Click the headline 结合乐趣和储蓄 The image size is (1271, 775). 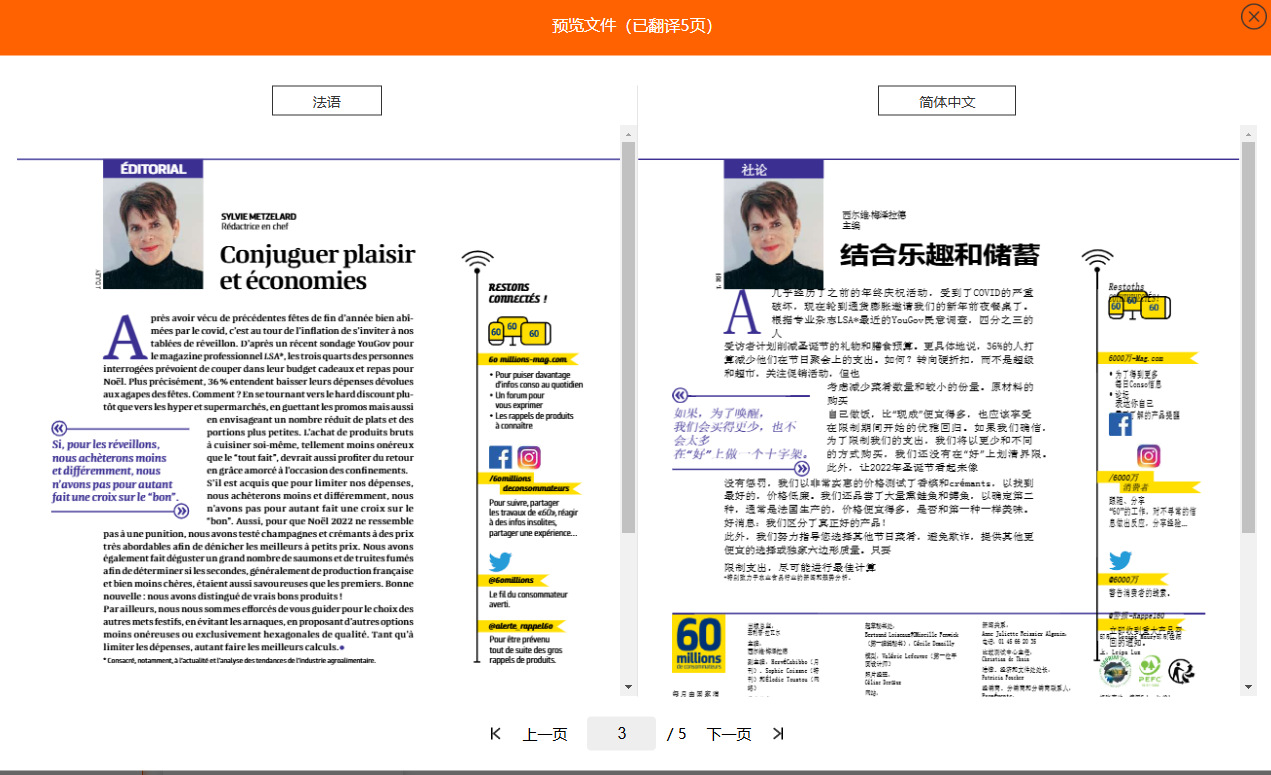click(x=940, y=254)
